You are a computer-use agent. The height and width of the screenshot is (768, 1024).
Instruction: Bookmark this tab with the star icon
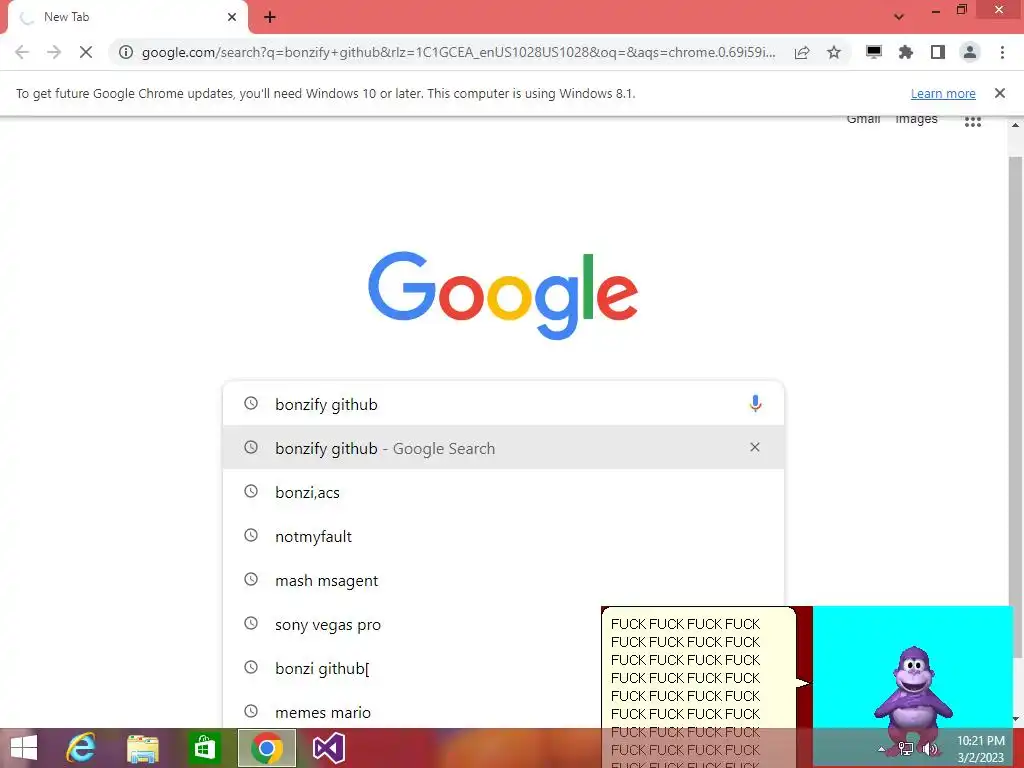click(x=834, y=52)
